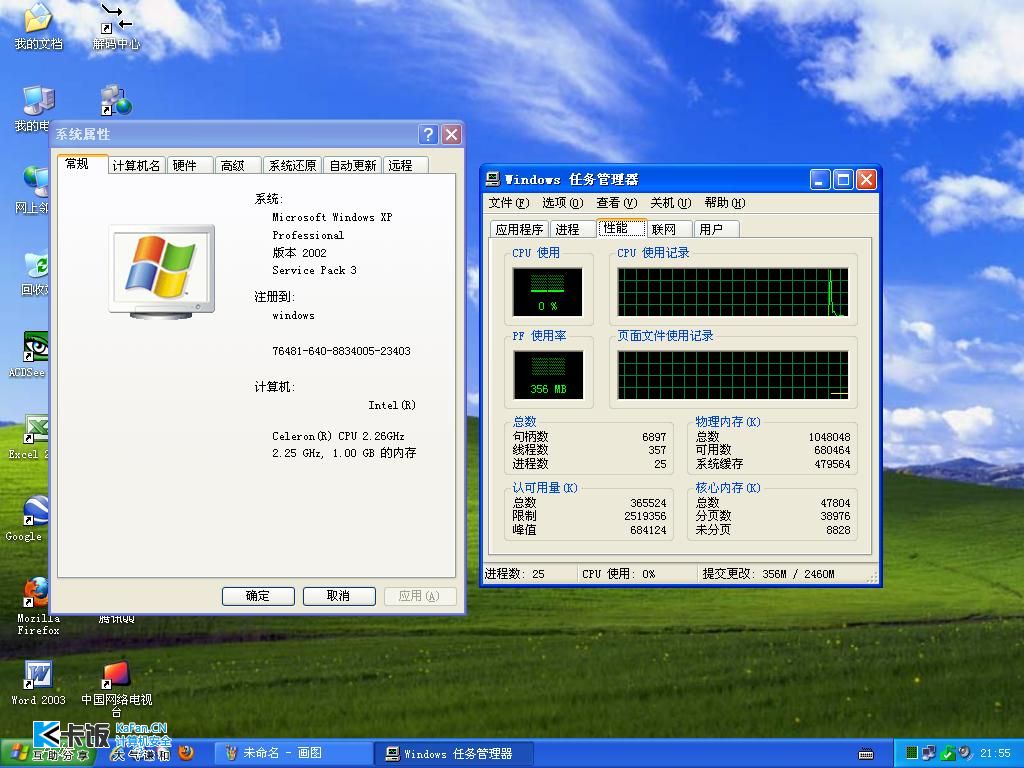The image size is (1024, 768).
Task: Launch the Excel desktop shortcut
Action: pyautogui.click(x=29, y=437)
